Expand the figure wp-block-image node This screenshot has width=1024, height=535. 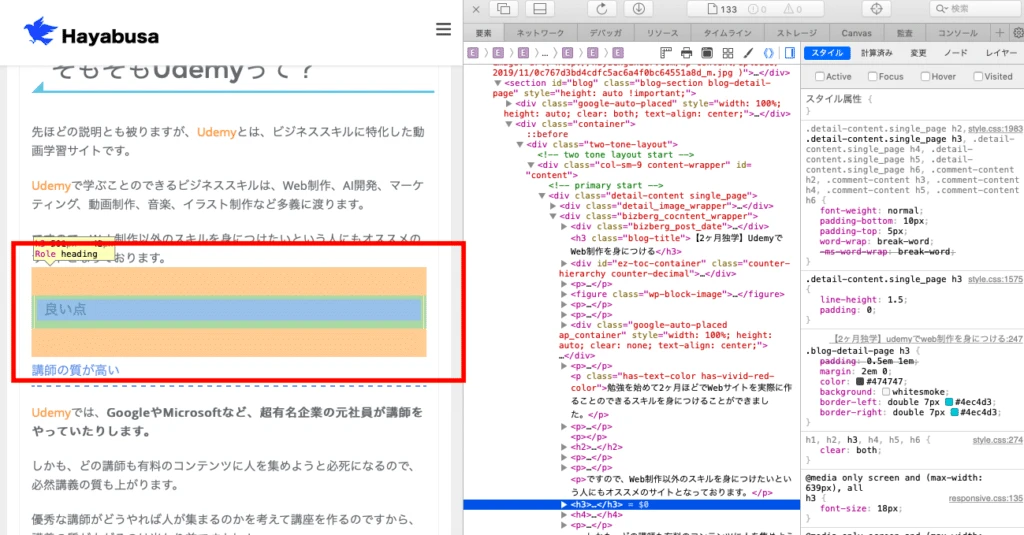point(564,294)
